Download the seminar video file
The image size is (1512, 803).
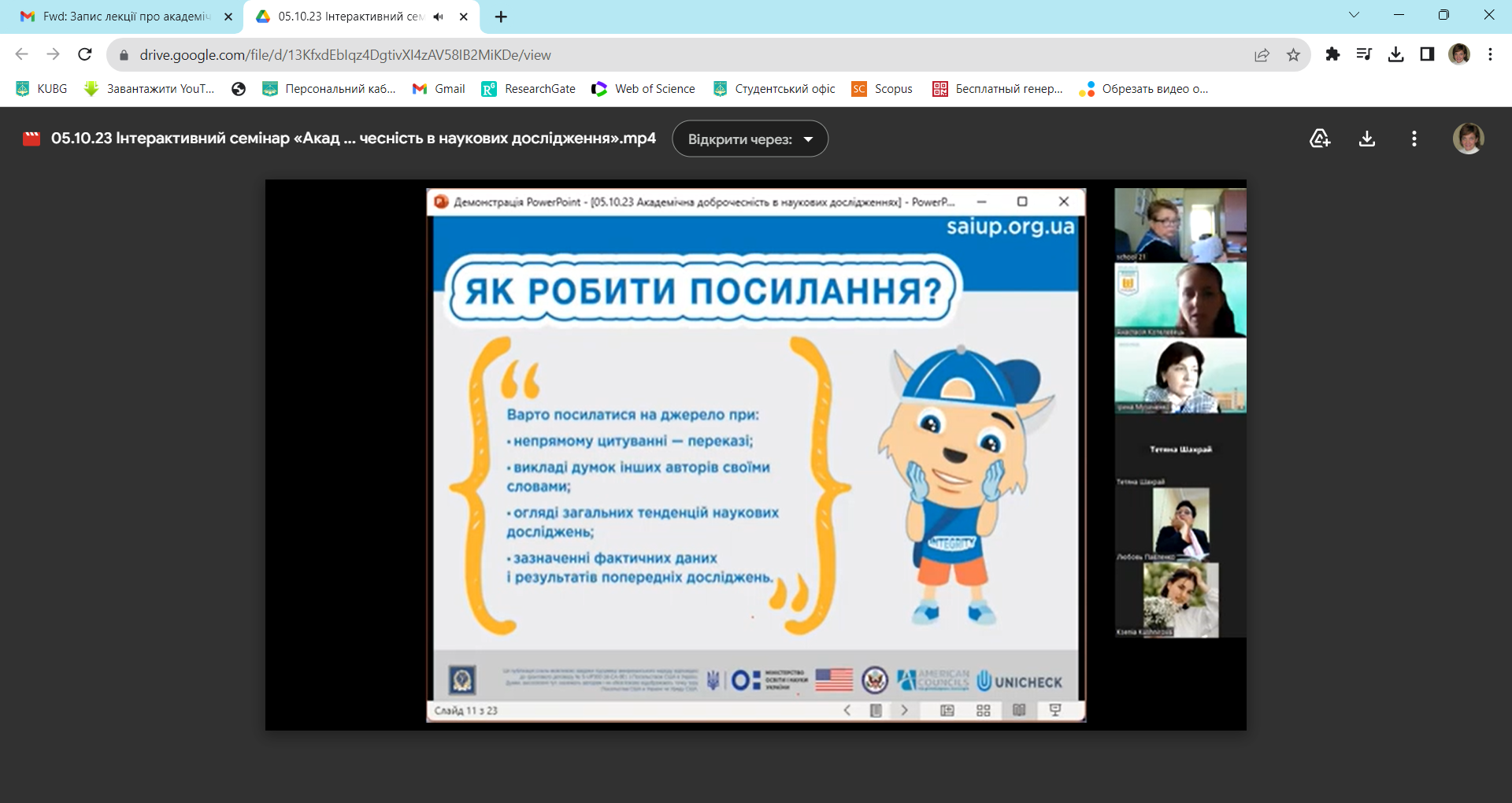(1367, 138)
